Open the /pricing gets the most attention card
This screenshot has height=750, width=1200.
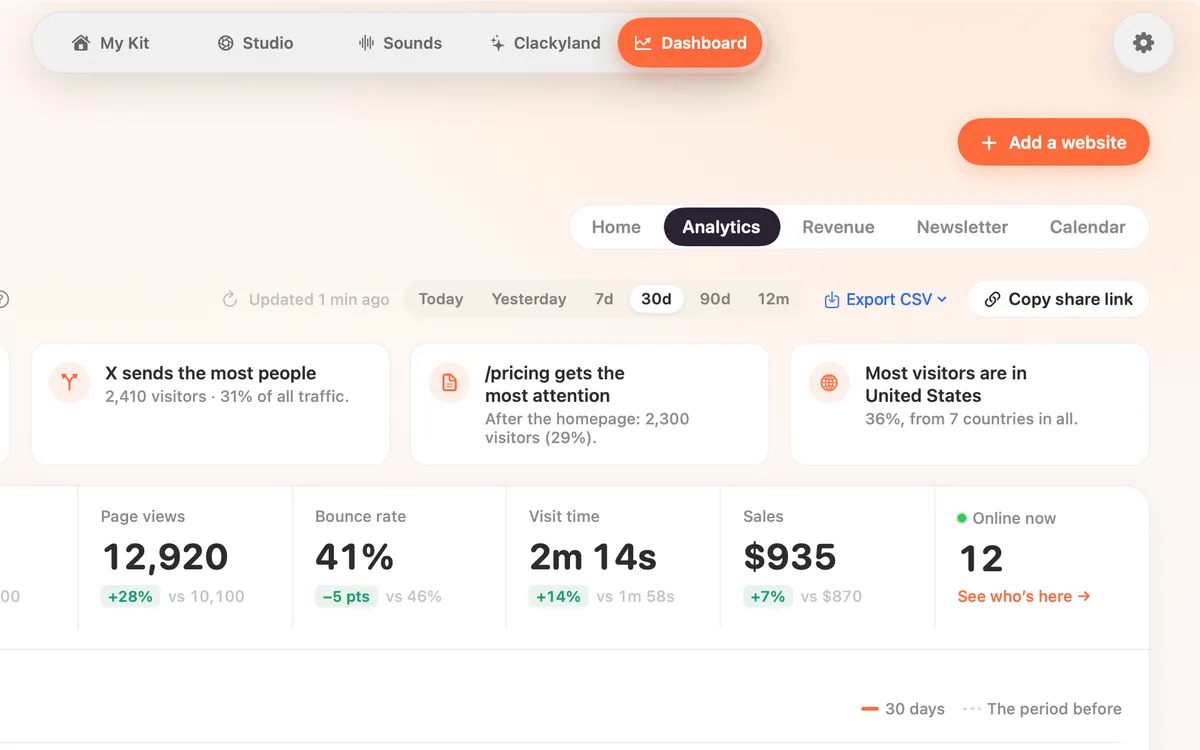[x=590, y=404]
